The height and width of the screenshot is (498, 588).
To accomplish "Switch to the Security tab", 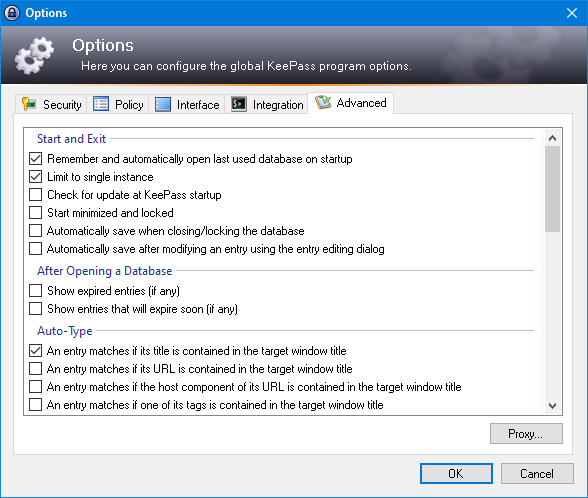I will point(51,104).
